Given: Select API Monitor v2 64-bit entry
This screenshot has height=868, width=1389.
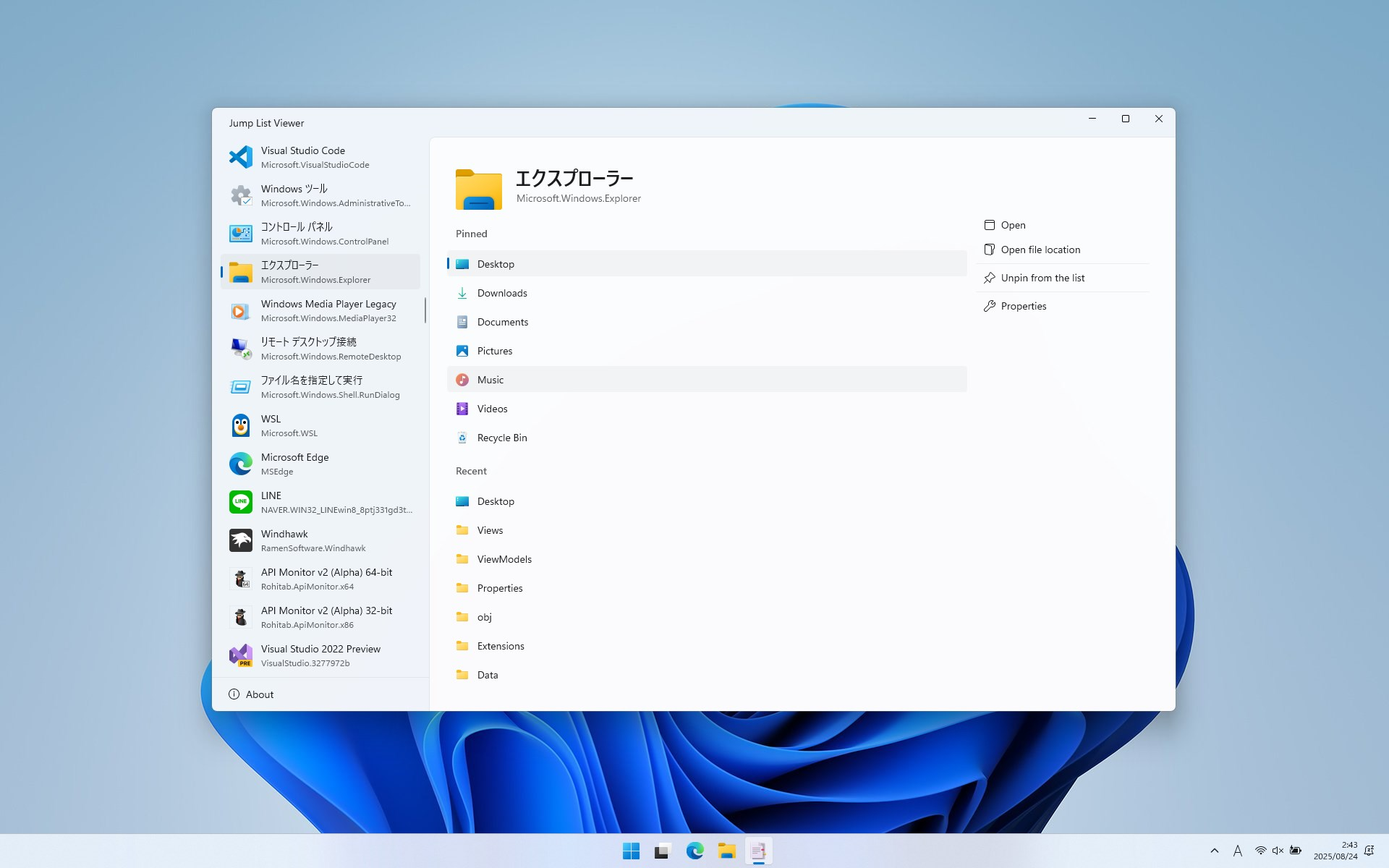Looking at the screenshot, I should 326,579.
